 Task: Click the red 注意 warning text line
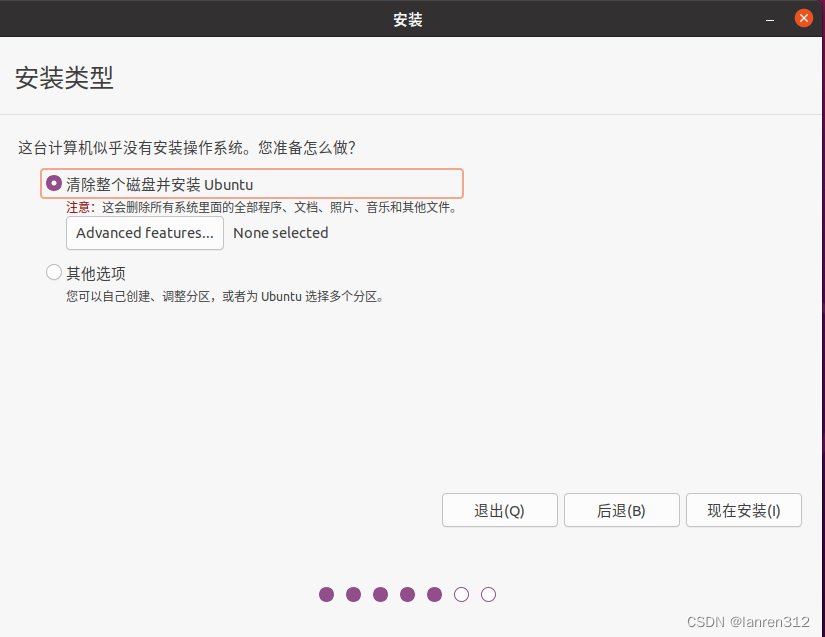pyautogui.click(x=262, y=208)
